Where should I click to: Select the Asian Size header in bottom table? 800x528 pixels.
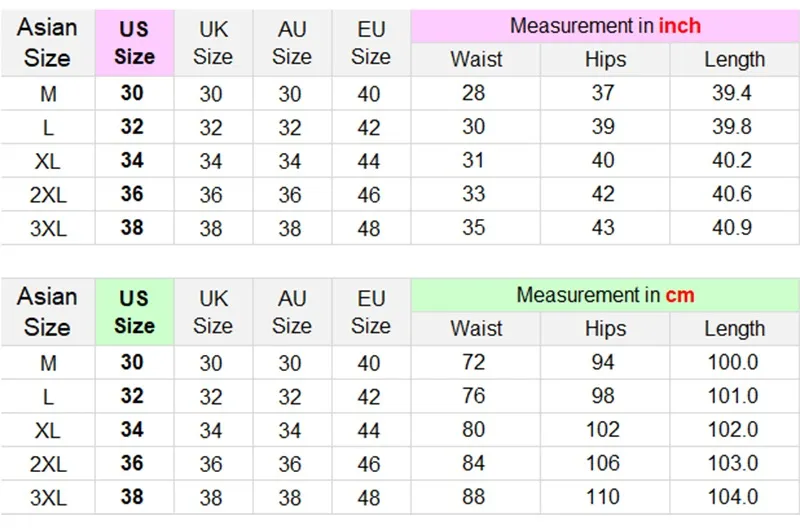tap(47, 312)
